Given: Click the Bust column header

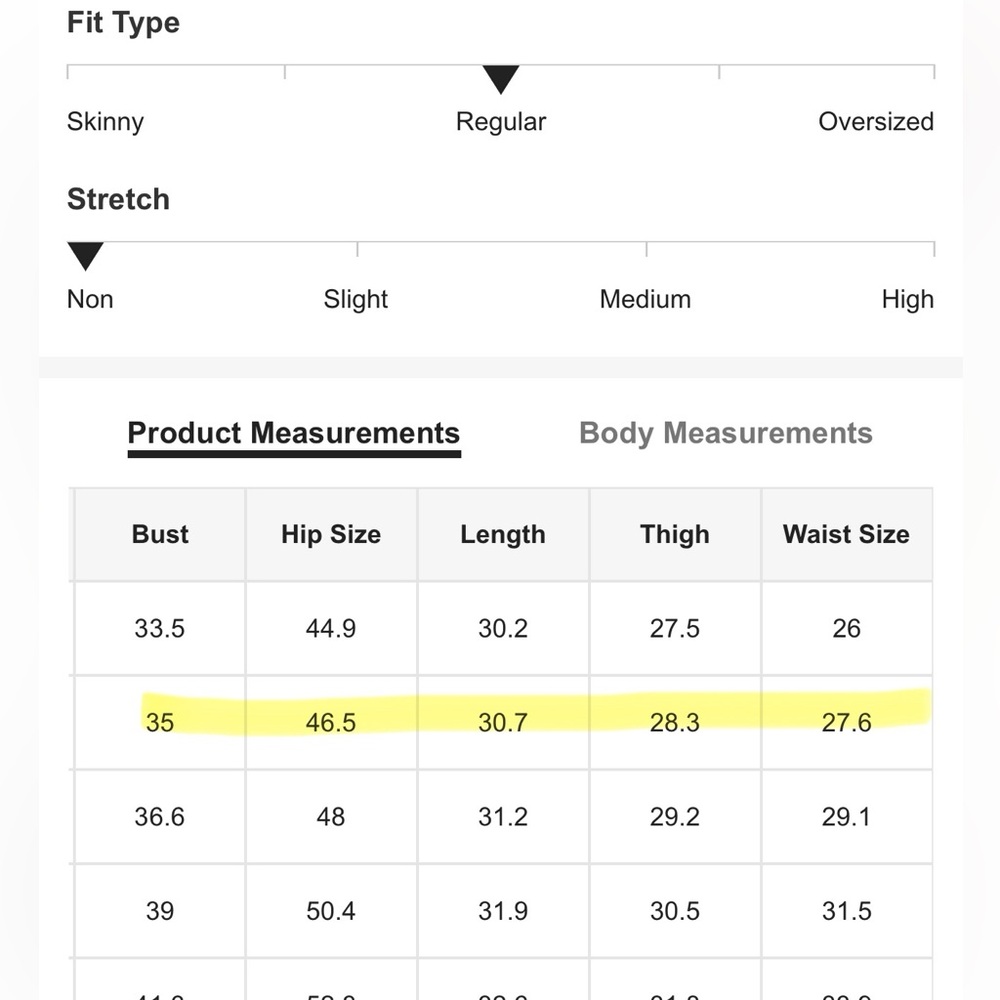Looking at the screenshot, I should (160, 534).
